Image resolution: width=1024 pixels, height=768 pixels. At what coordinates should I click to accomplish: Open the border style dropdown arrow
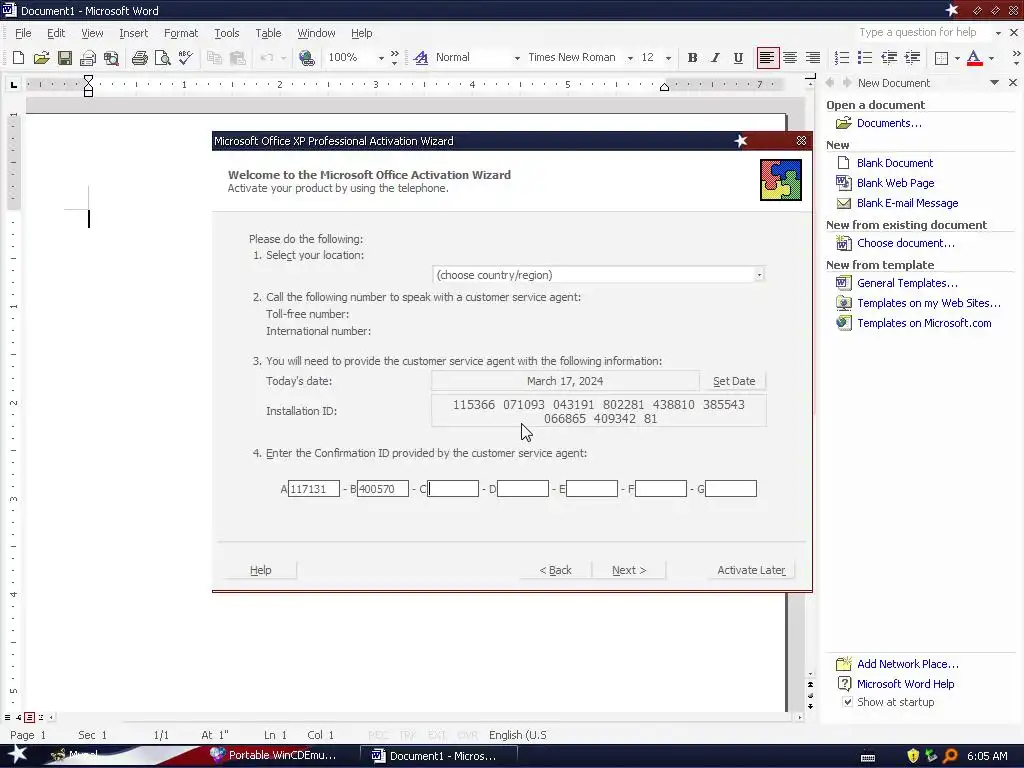pyautogui.click(x=957, y=58)
